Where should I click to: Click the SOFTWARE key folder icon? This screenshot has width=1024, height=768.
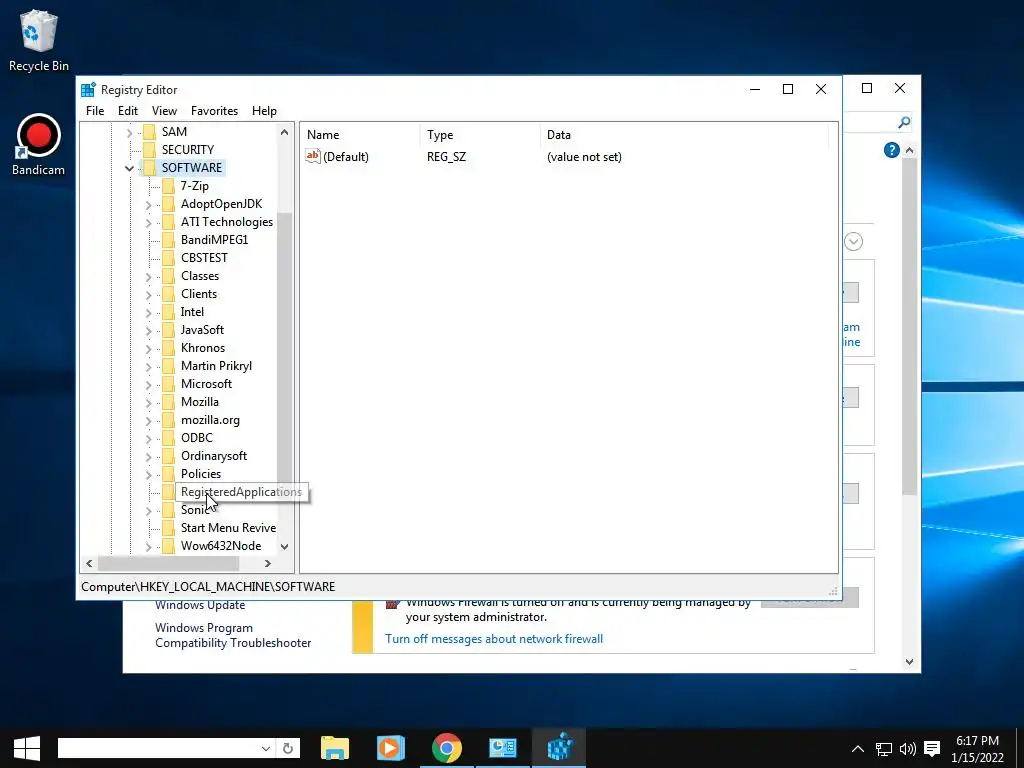[150, 168]
